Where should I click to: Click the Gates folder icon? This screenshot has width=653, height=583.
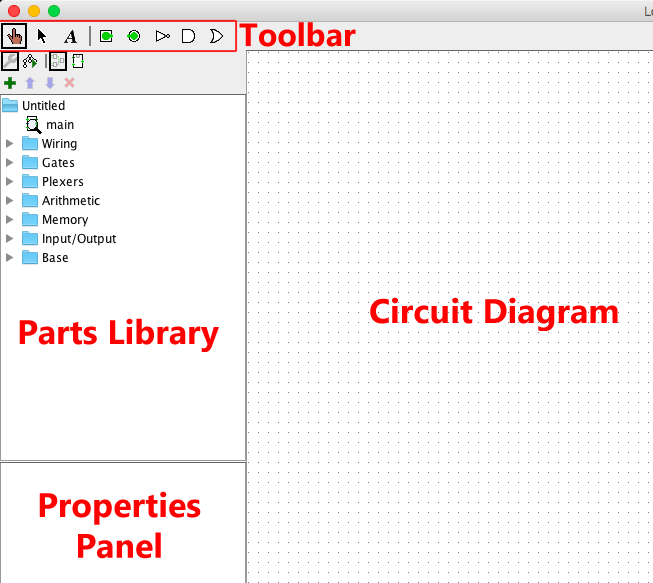pos(30,162)
